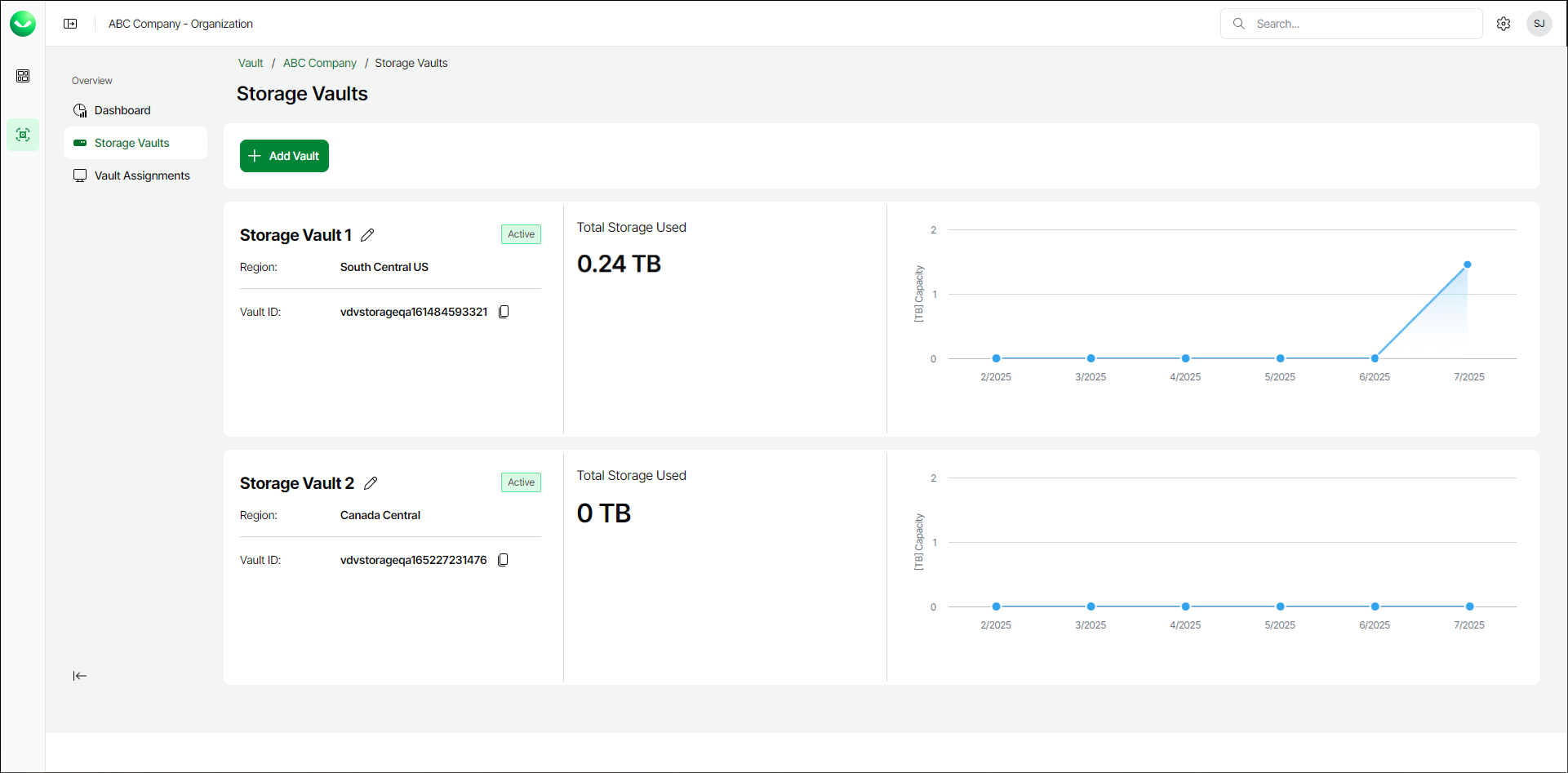The height and width of the screenshot is (773, 1568).
Task: Select the vault scan icon in left rail
Action: pyautogui.click(x=23, y=135)
